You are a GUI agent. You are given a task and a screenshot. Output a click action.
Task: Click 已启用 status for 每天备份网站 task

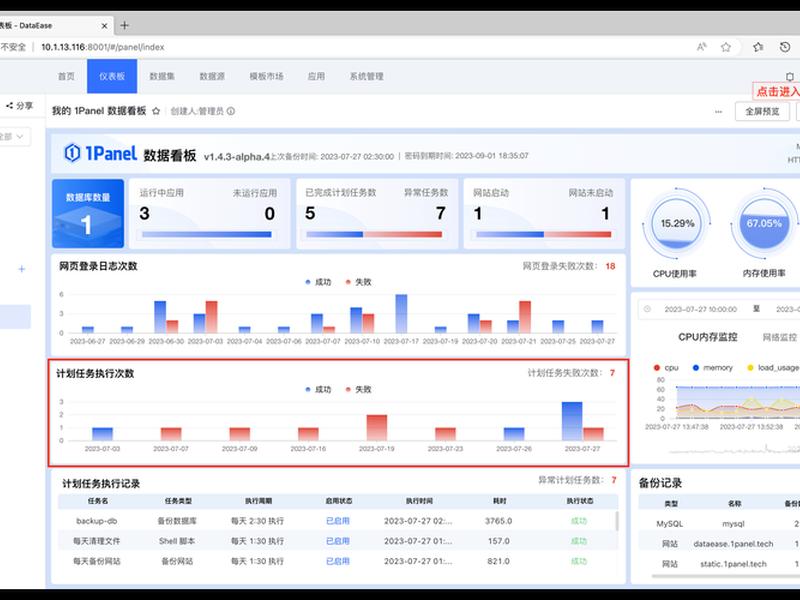(337, 561)
